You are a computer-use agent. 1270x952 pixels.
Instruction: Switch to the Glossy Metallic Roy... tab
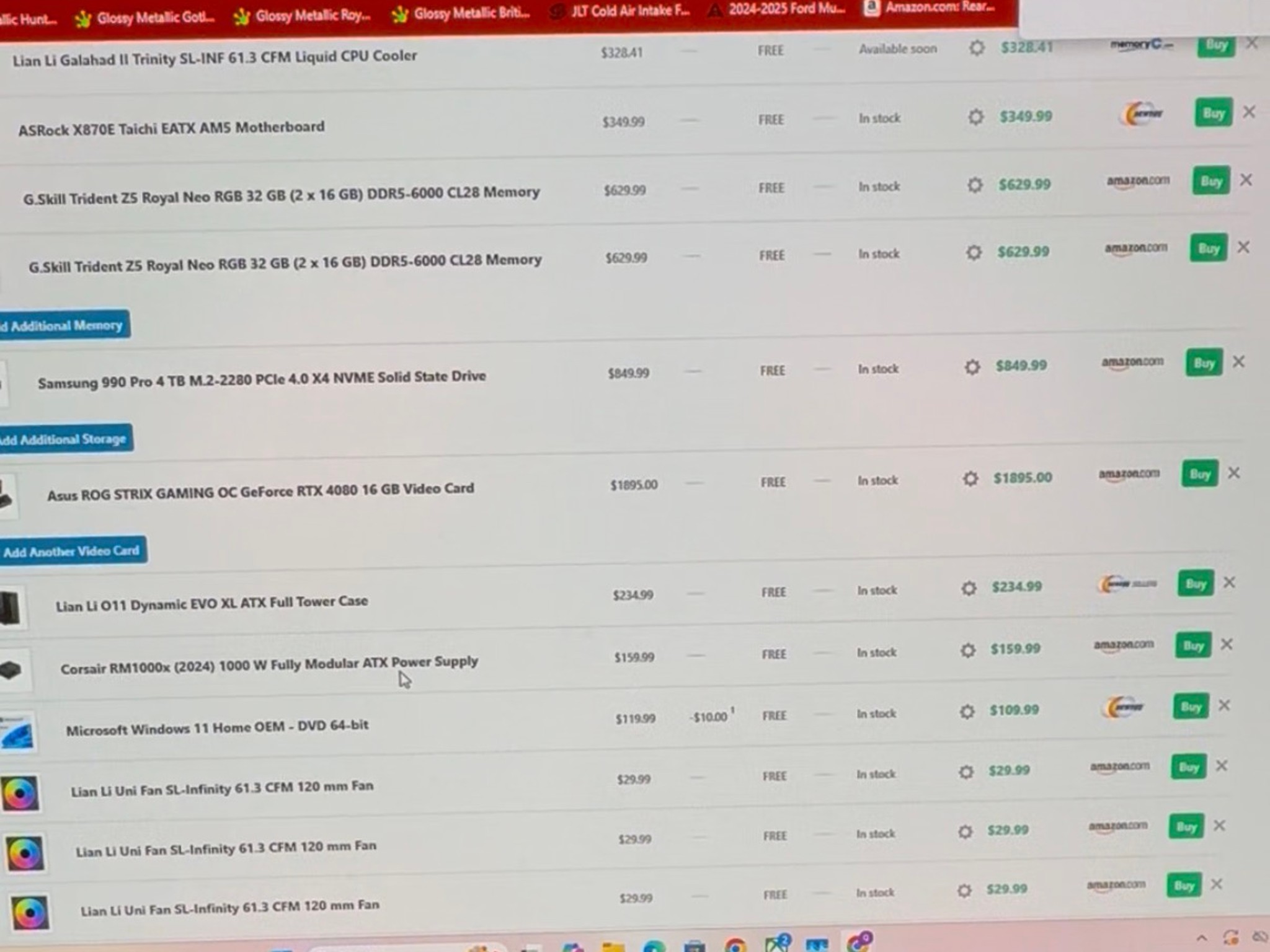coord(303,15)
